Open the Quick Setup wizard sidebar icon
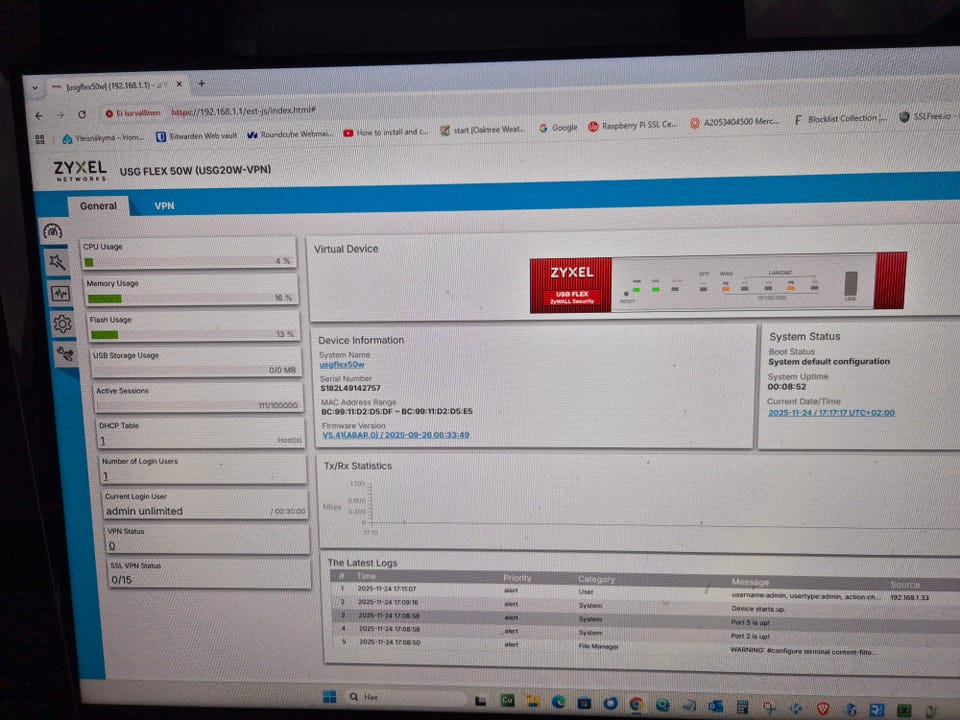Image resolution: width=960 pixels, height=720 pixels. [x=57, y=262]
